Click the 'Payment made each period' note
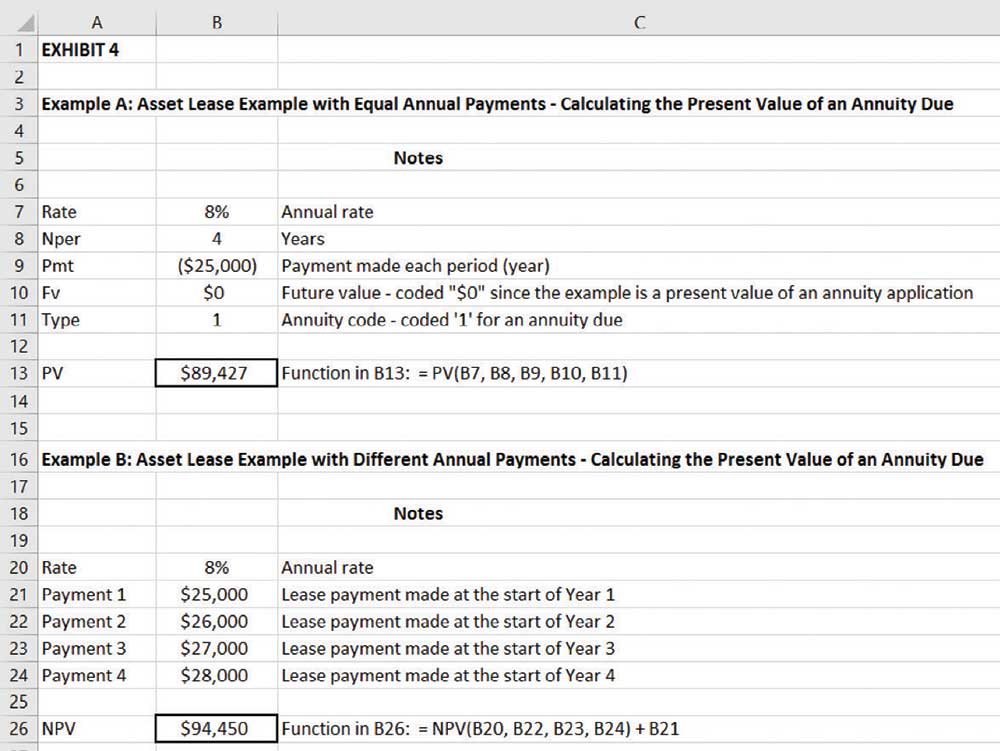This screenshot has height=751, width=1000. pyautogui.click(x=415, y=266)
